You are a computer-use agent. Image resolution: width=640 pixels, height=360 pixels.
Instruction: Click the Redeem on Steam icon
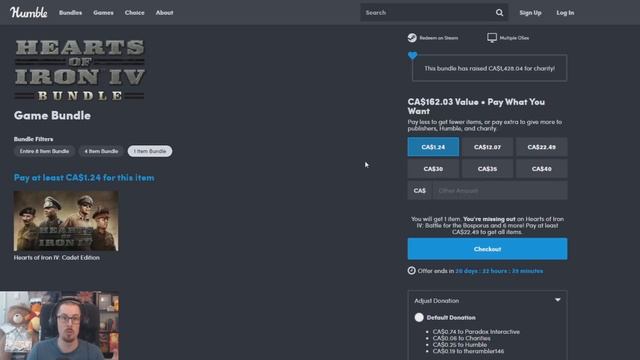tap(412, 38)
